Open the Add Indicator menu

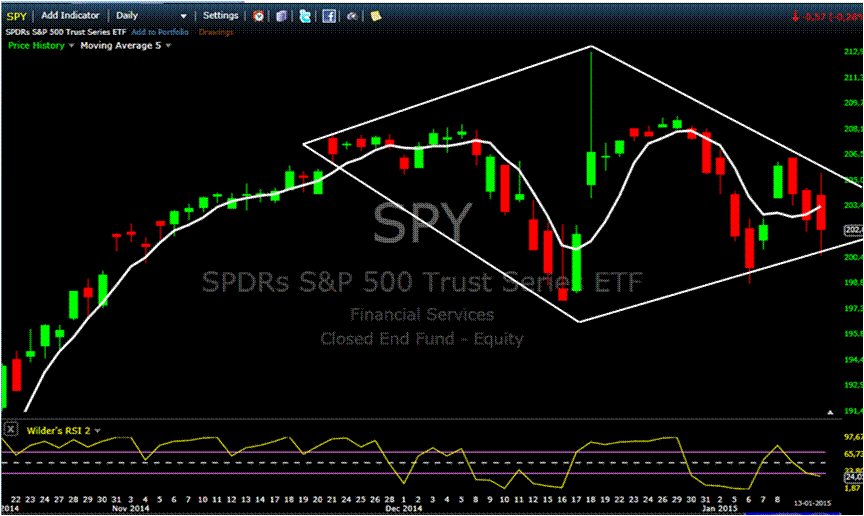click(70, 15)
